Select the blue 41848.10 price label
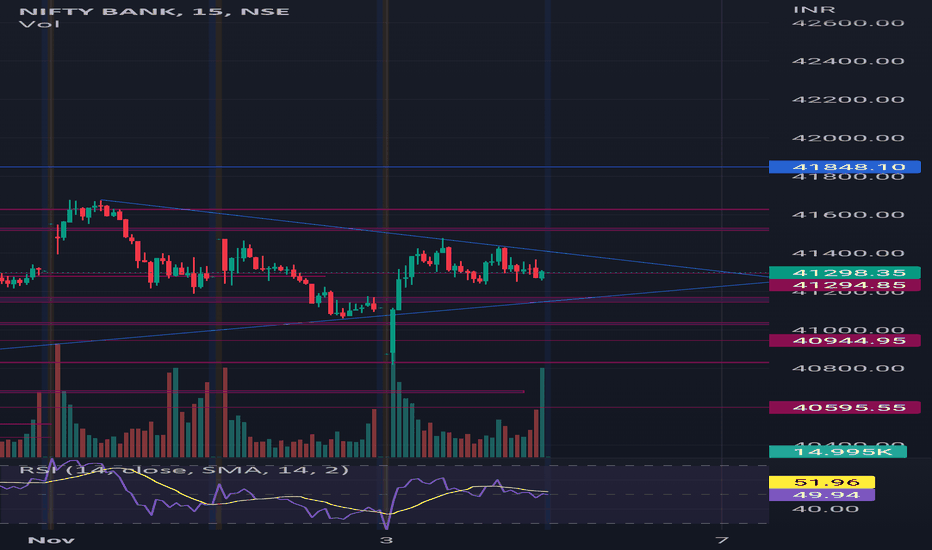932x550 pixels. [845, 167]
